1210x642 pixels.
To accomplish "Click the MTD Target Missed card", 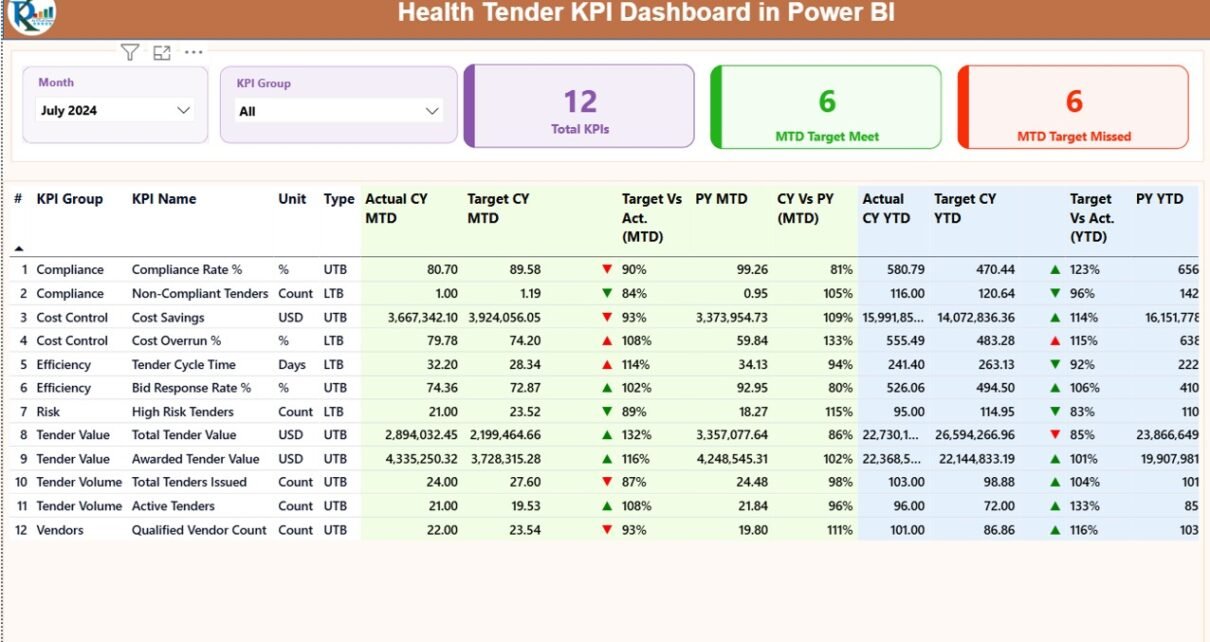I will [x=1074, y=107].
